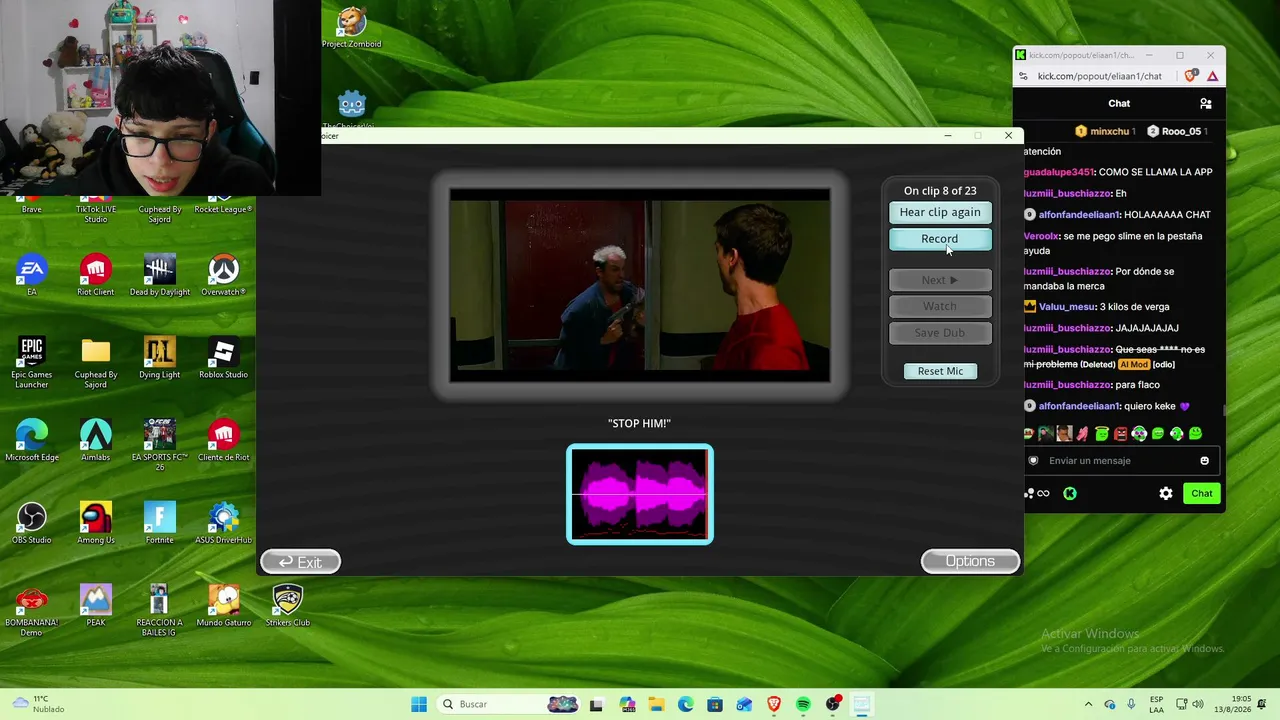This screenshot has height=720, width=1280.
Task: Launch the Riot Client shortcut
Action: pos(95,275)
